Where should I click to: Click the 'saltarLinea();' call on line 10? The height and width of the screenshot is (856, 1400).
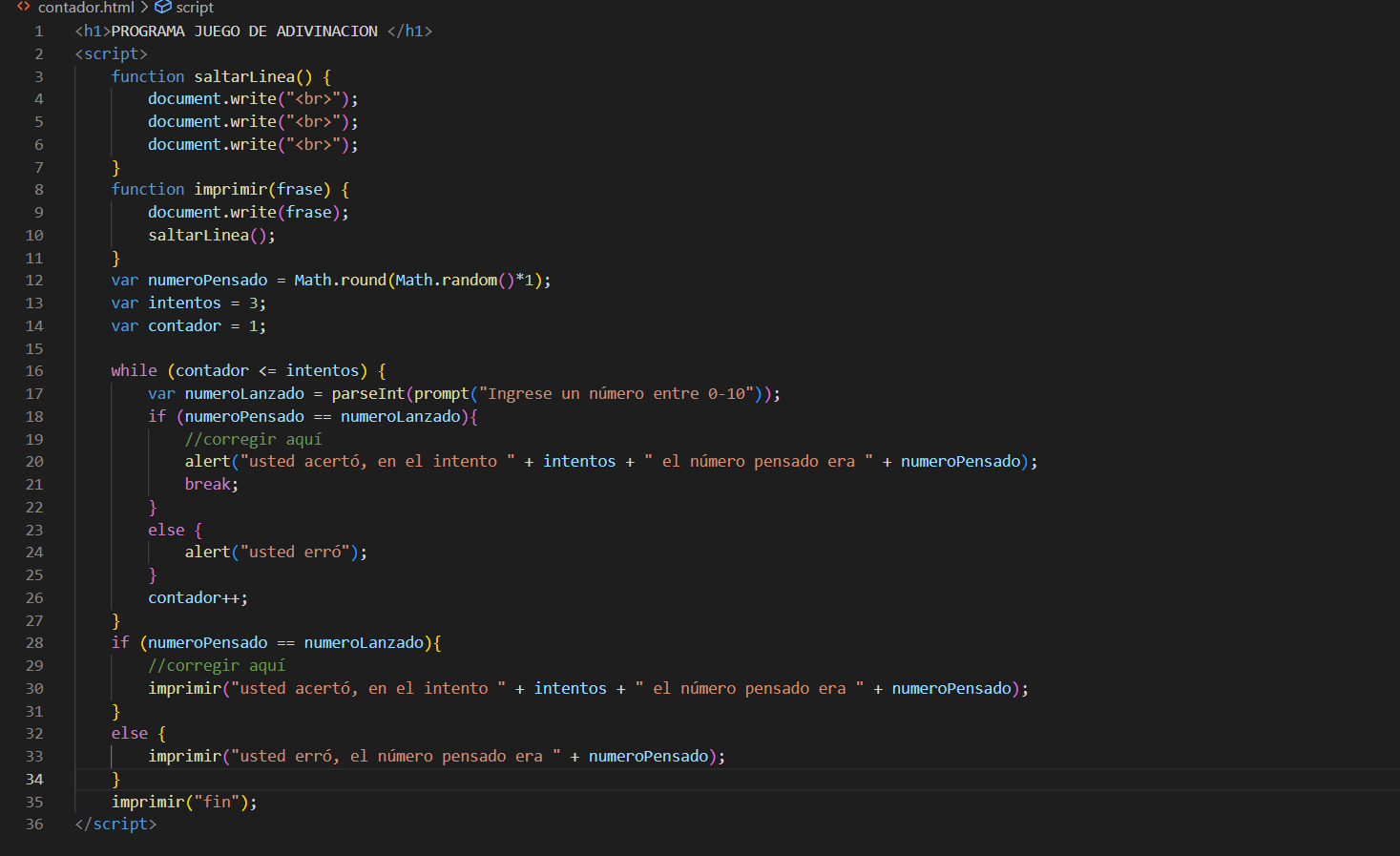(x=212, y=236)
